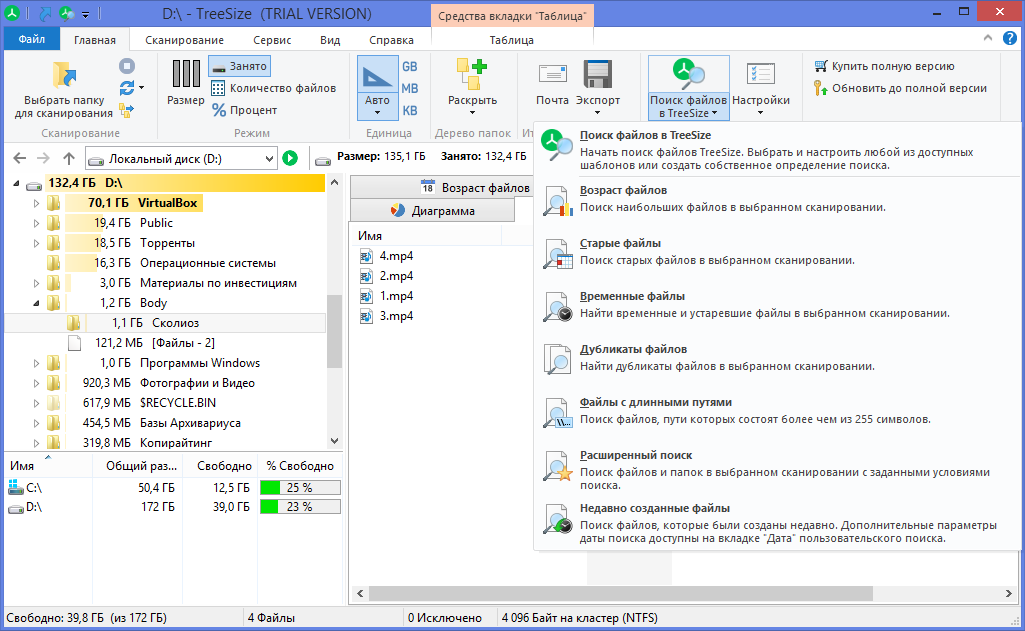Viewport: 1025px width, 631px height.
Task: Choose Временные файлы search option
Action: 778,305
